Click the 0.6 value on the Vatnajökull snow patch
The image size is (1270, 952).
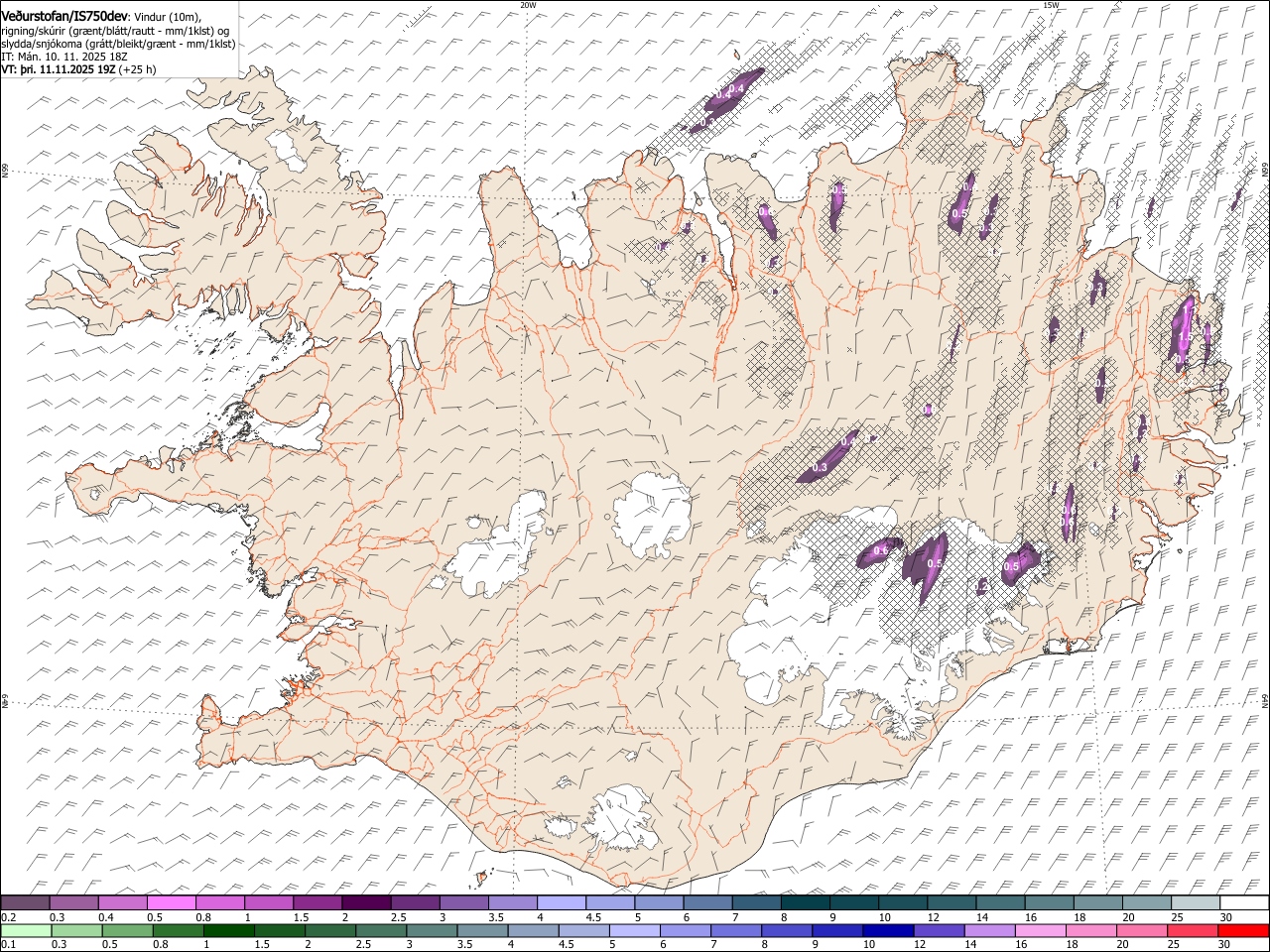(x=880, y=550)
